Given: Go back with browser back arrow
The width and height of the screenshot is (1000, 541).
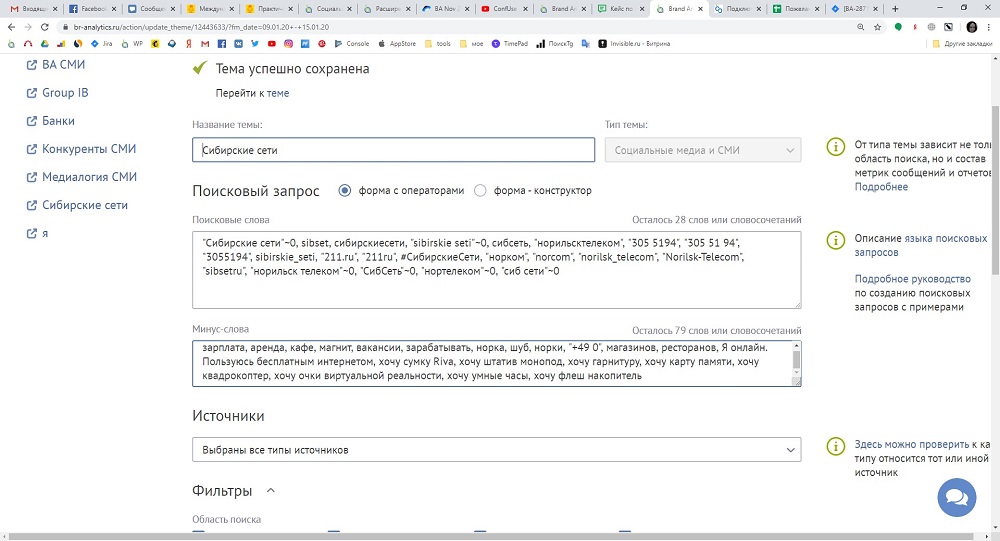Looking at the screenshot, I should click(x=11, y=27).
